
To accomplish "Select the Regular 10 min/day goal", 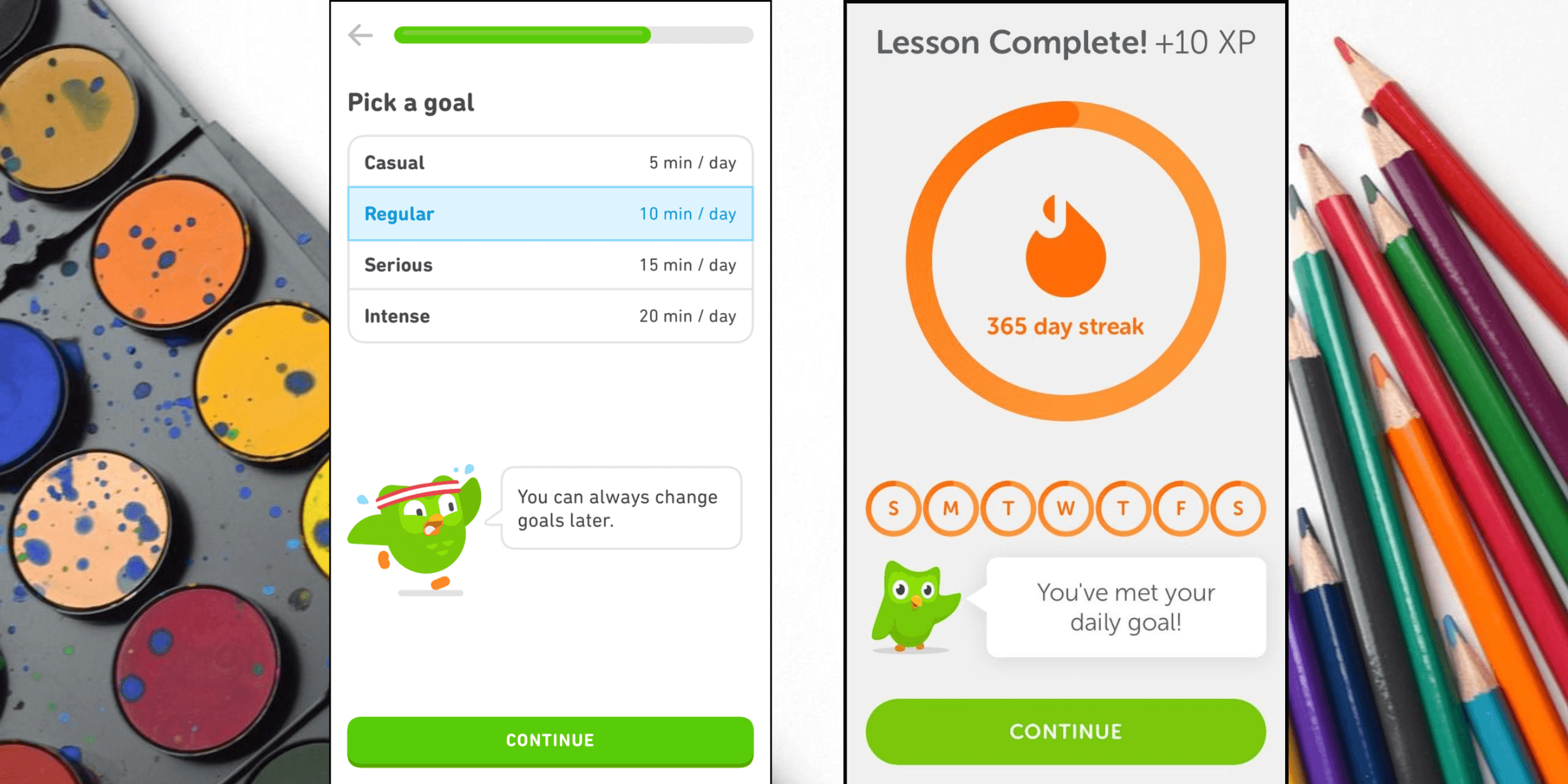I will coord(562,214).
